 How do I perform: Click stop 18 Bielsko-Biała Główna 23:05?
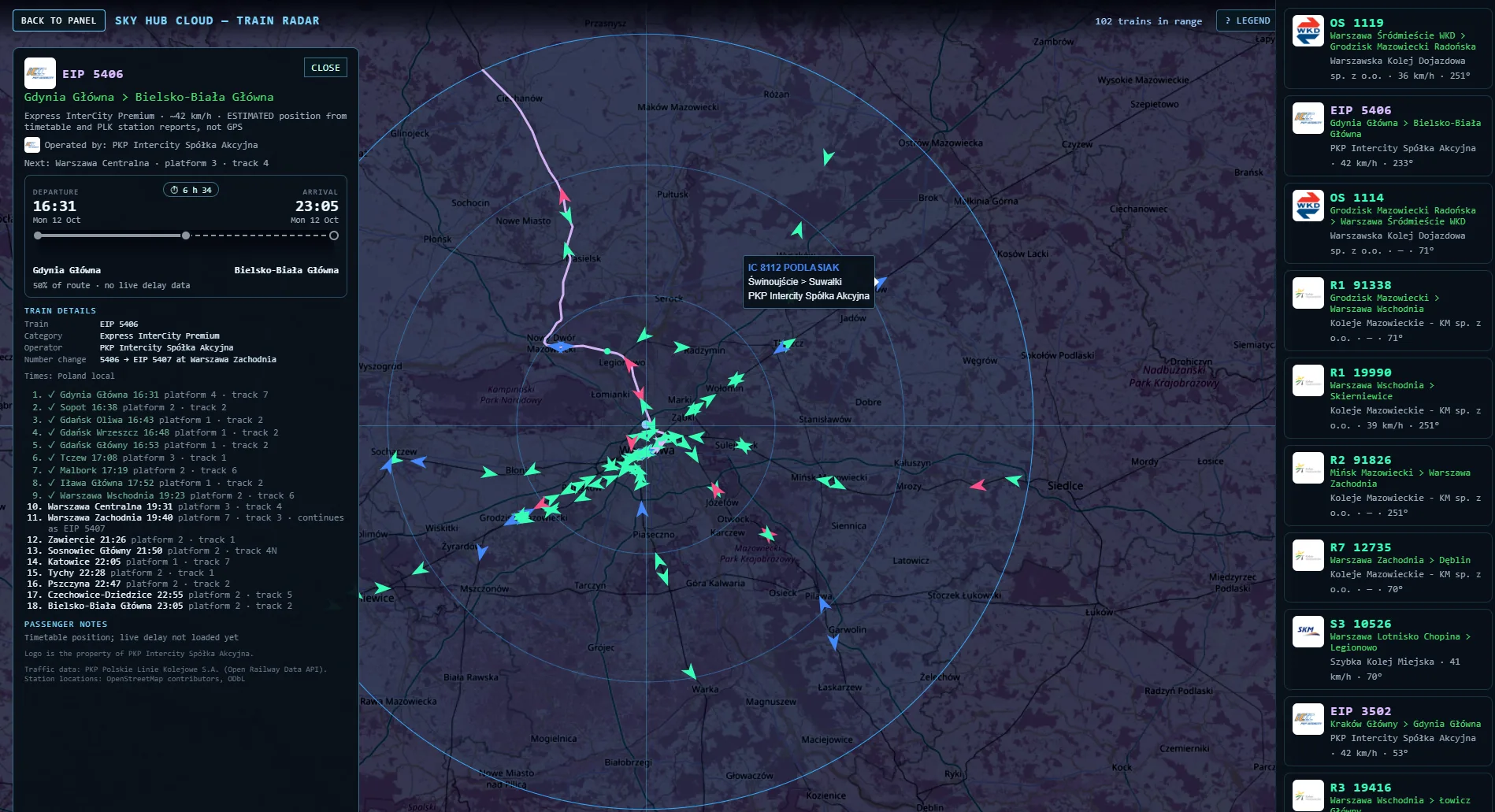pyautogui.click(x=159, y=606)
